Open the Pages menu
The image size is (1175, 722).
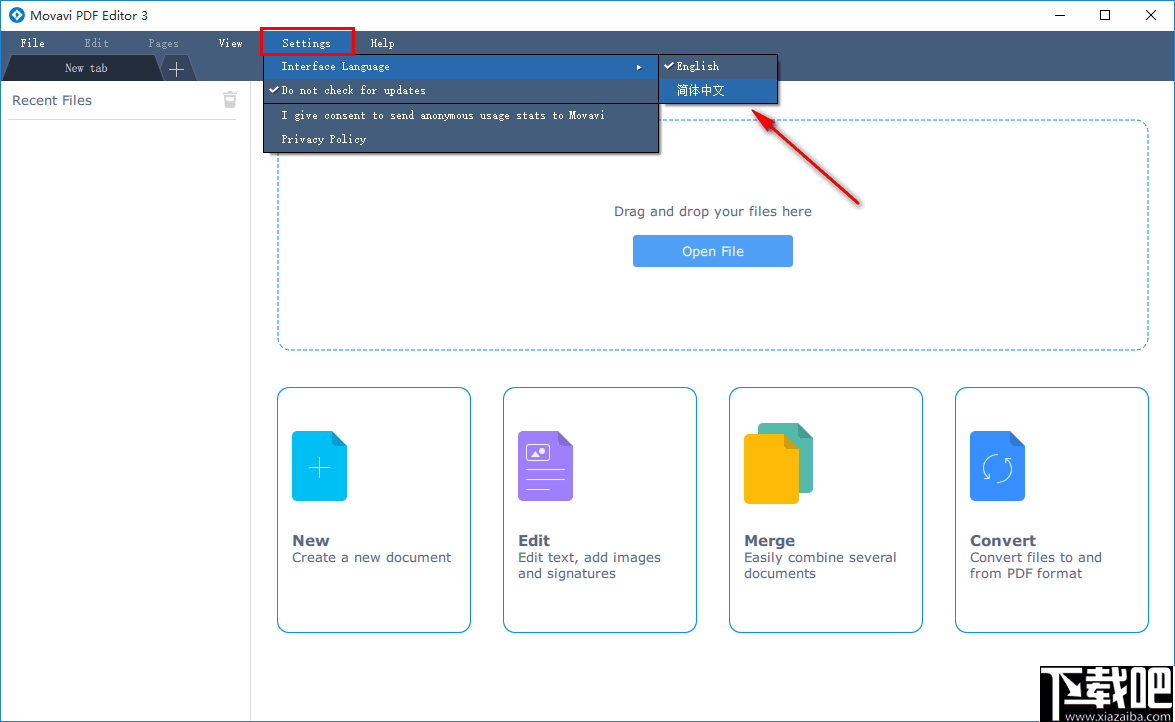(162, 42)
